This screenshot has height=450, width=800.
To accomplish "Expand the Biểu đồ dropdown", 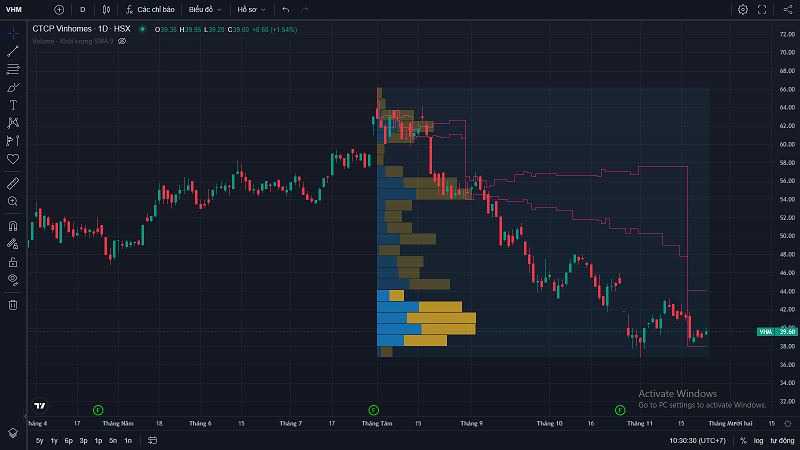I will click(x=205, y=9).
